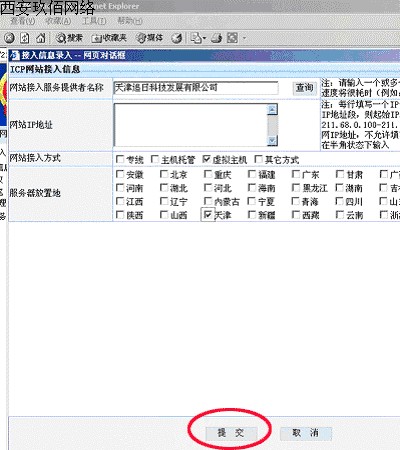Click the 提交 submit button
The width and height of the screenshot is (400, 450).
pyautogui.click(x=231, y=433)
